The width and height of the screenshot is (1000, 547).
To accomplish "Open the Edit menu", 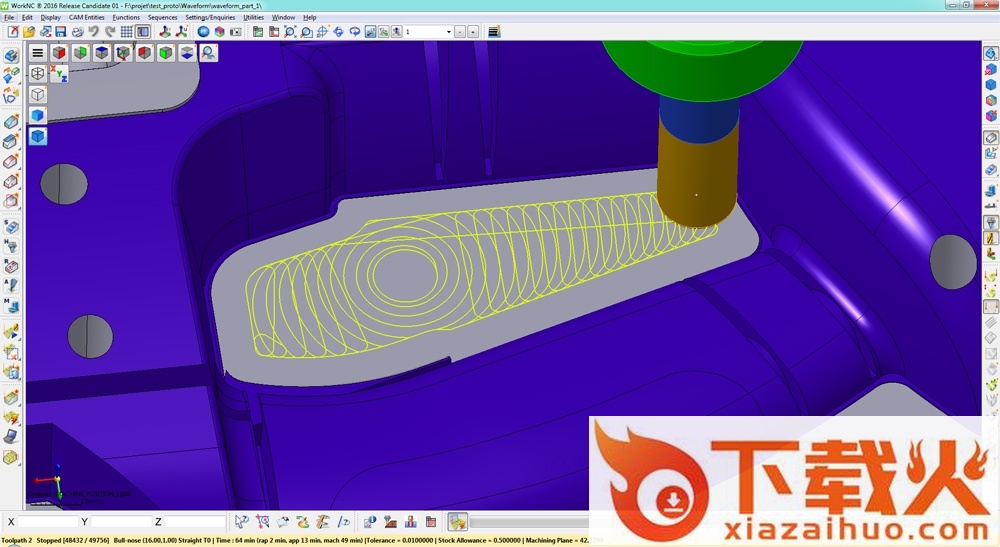I will [x=27, y=17].
